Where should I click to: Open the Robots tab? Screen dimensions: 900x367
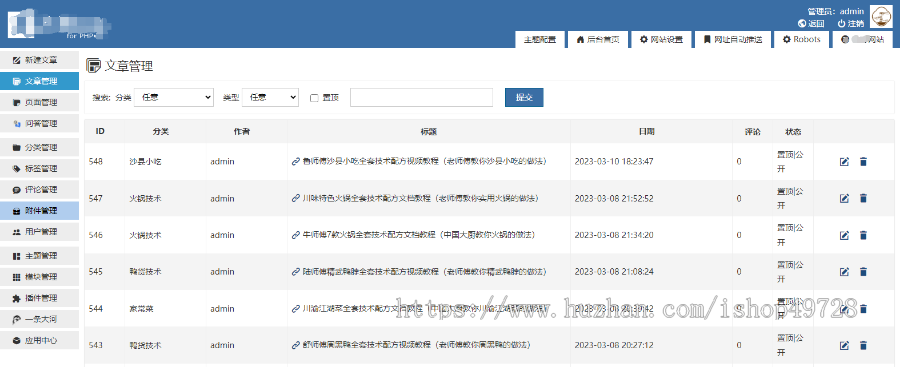(x=801, y=40)
